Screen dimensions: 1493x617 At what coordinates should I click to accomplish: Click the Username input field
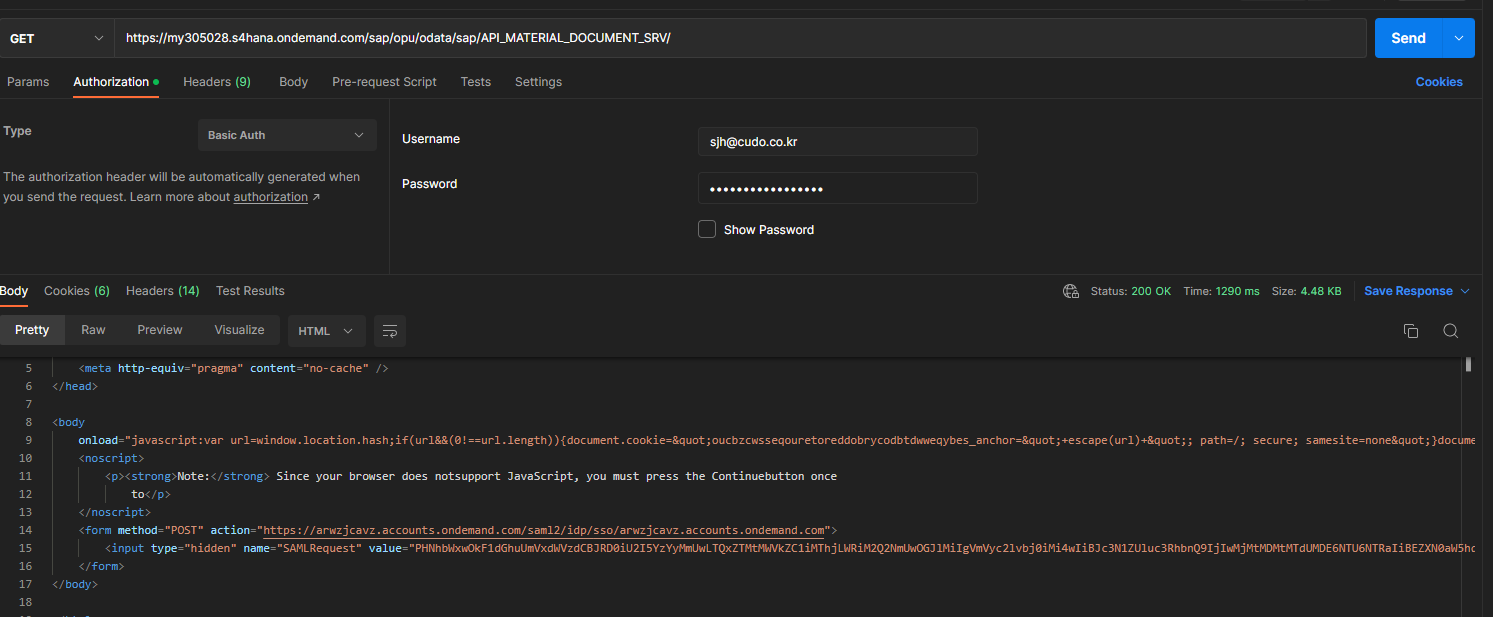(837, 142)
